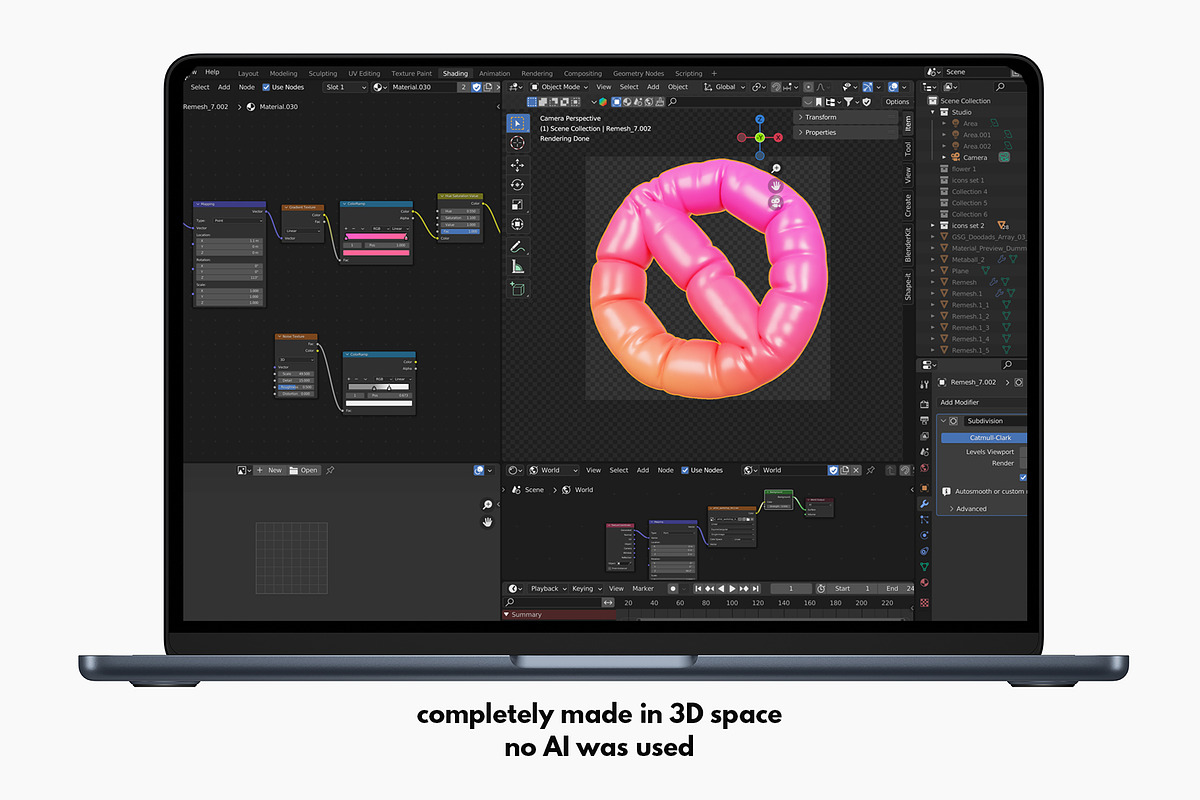1200x800 pixels.
Task: Click the Hue Saturation node's Fac slider
Action: pos(462,231)
